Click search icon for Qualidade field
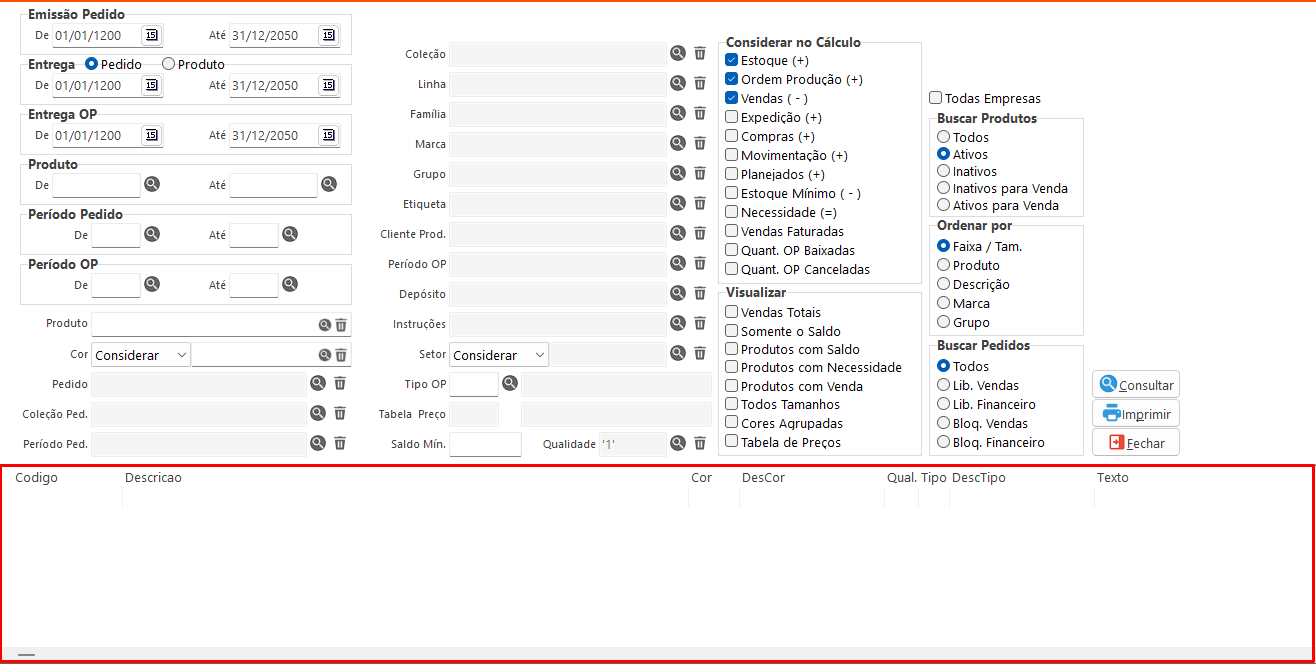Viewport: 1316px width, 664px height. pyautogui.click(x=678, y=444)
